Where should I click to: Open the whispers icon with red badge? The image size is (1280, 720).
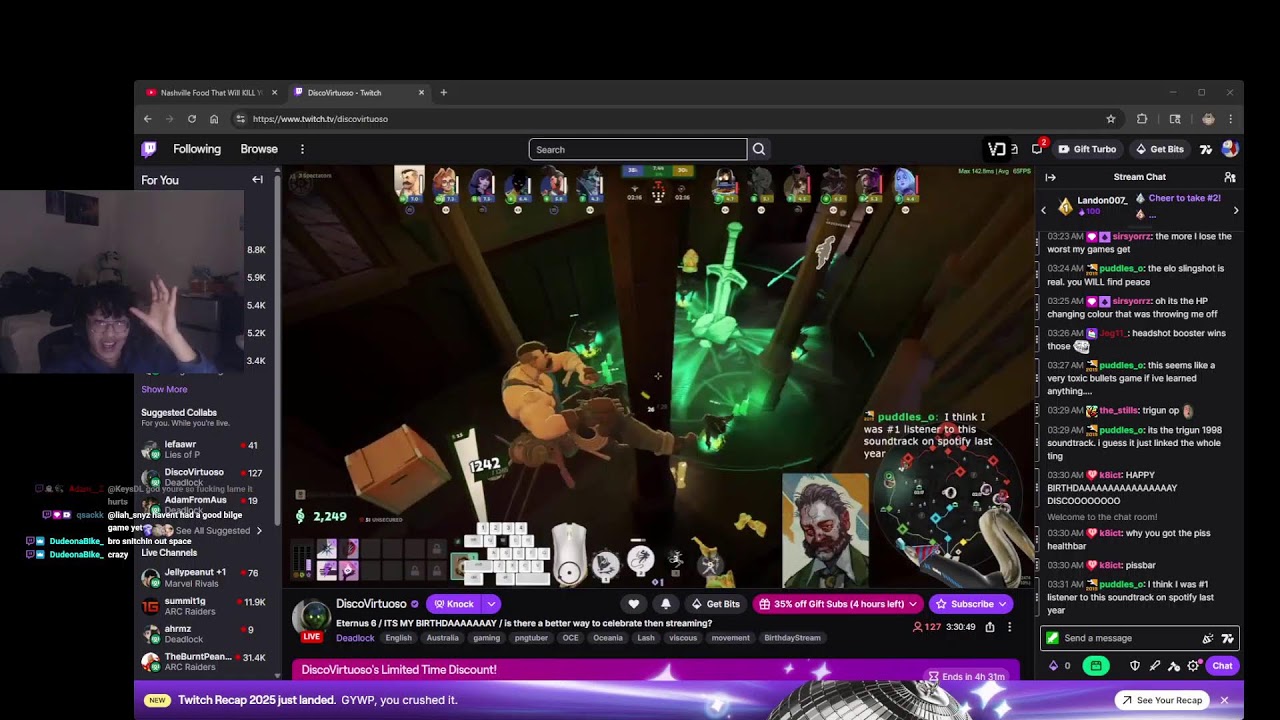[x=1038, y=148]
